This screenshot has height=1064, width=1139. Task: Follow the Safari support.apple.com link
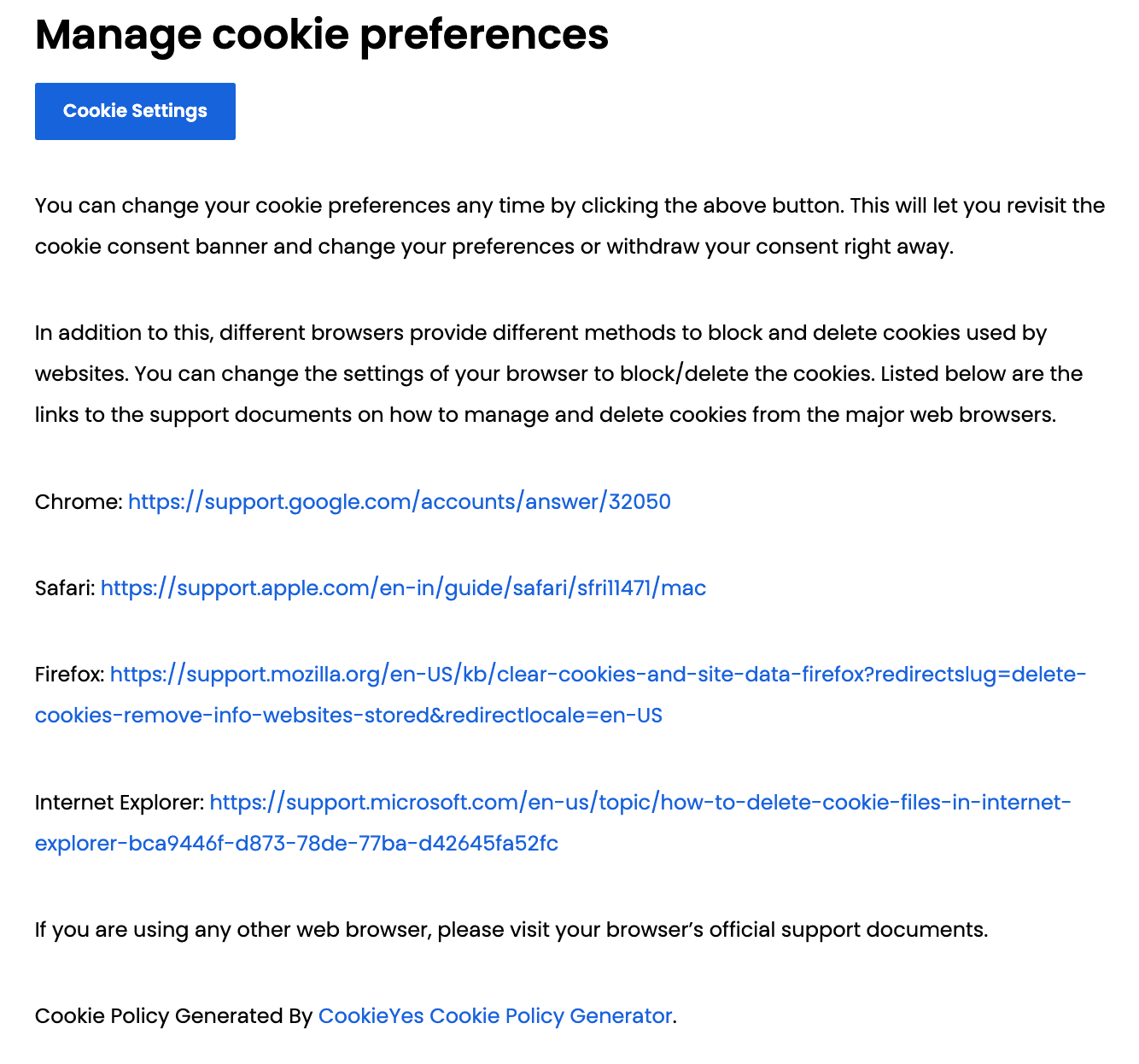(403, 588)
